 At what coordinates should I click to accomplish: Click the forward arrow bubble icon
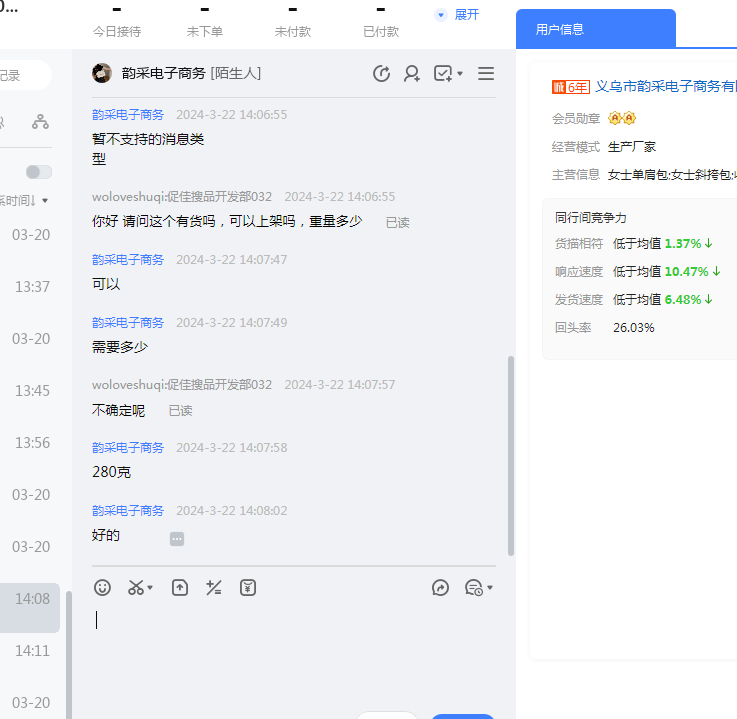[440, 588]
